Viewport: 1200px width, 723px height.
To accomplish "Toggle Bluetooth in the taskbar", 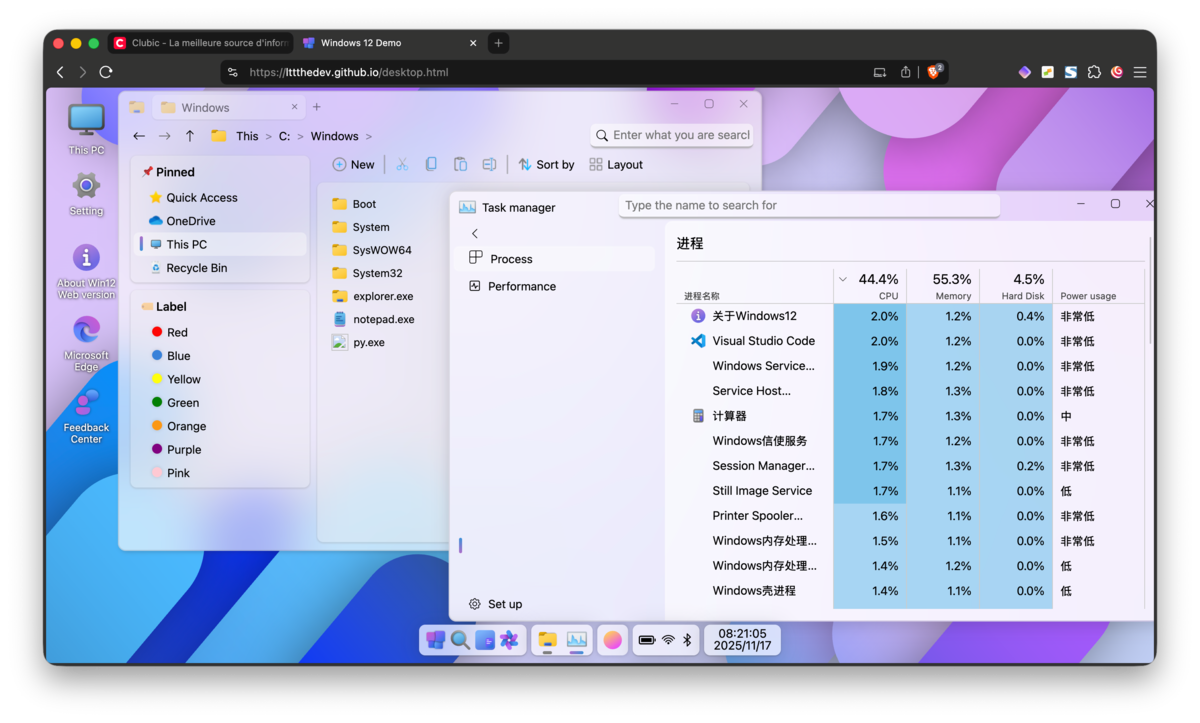I will (x=687, y=640).
